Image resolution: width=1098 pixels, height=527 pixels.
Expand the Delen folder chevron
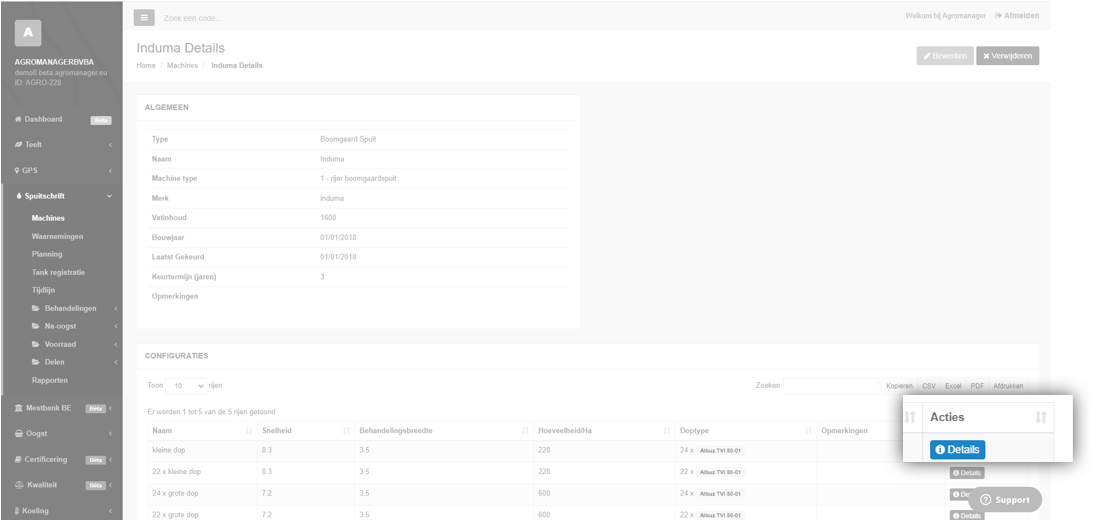click(x=116, y=363)
